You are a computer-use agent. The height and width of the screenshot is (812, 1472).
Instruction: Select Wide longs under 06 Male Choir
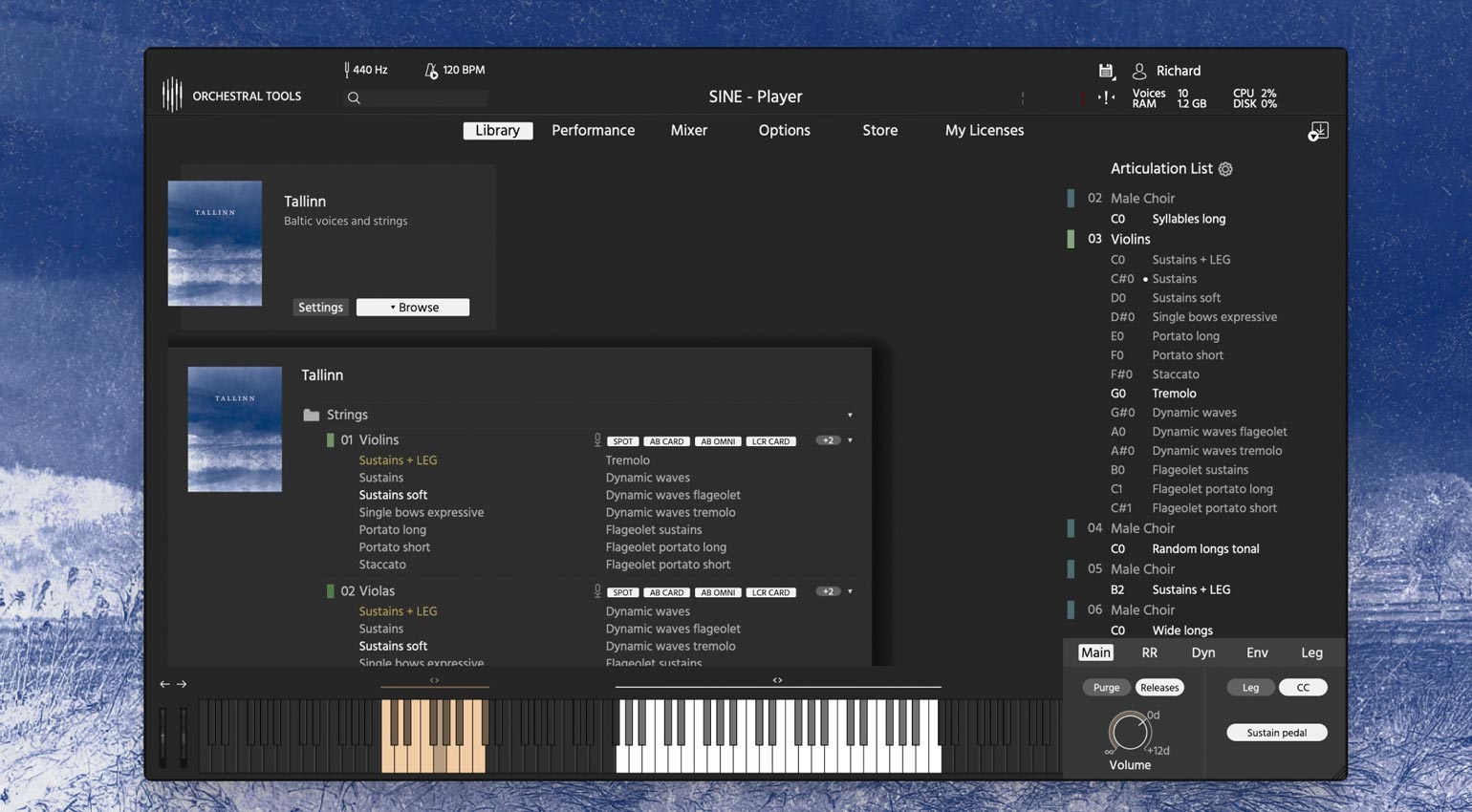click(1182, 630)
